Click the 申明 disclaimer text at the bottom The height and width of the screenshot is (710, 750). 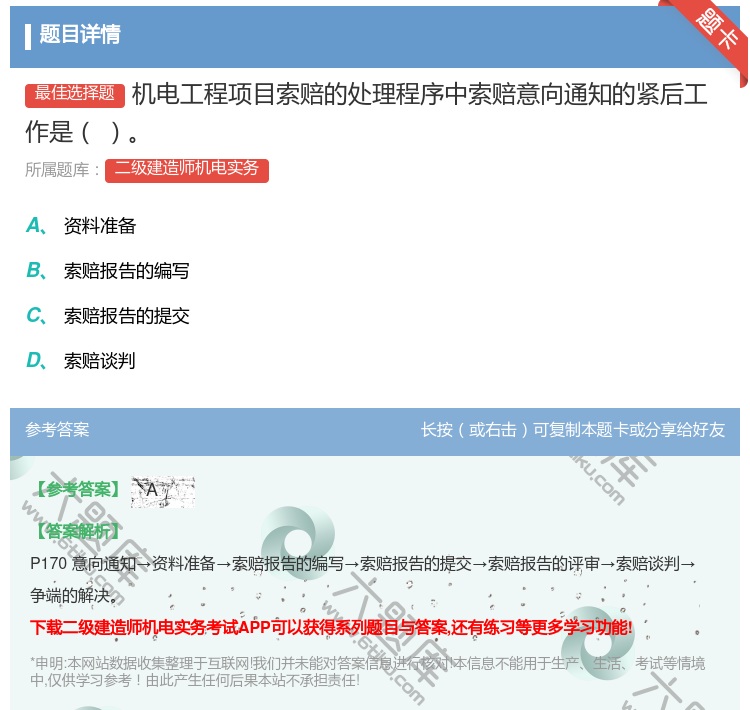pyautogui.click(x=367, y=672)
